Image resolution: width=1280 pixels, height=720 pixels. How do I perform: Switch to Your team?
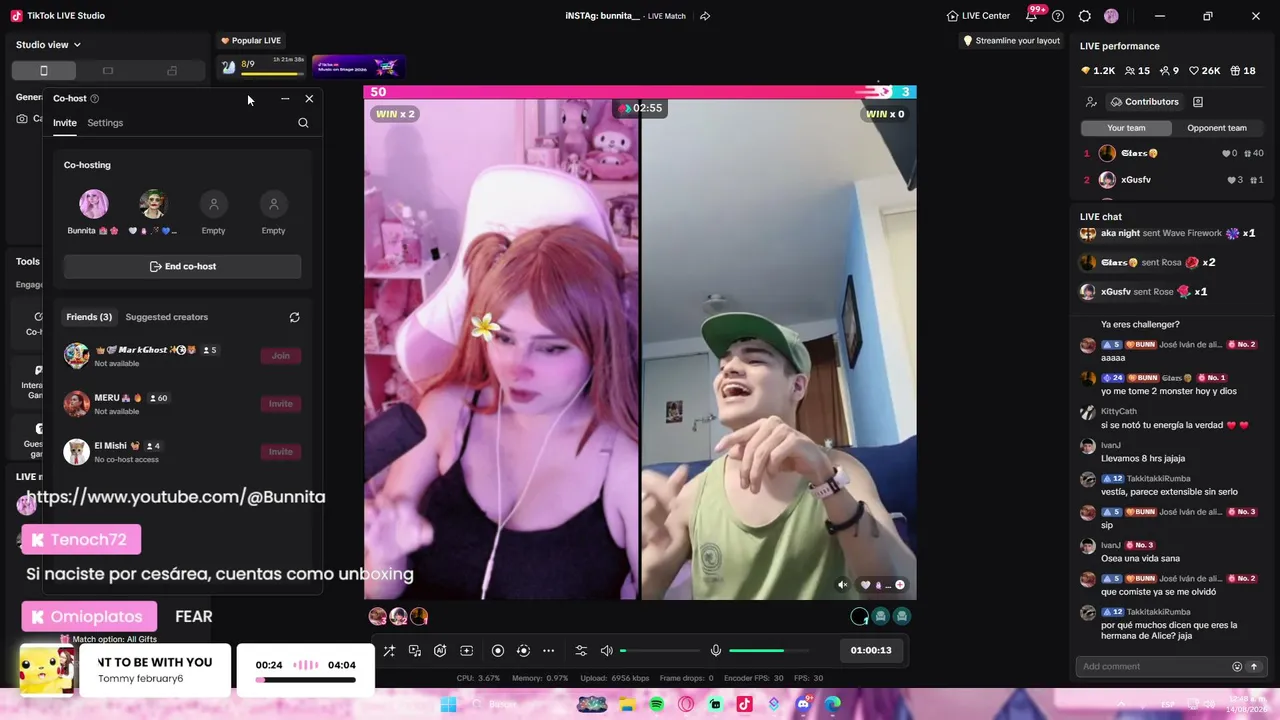pyautogui.click(x=1126, y=128)
